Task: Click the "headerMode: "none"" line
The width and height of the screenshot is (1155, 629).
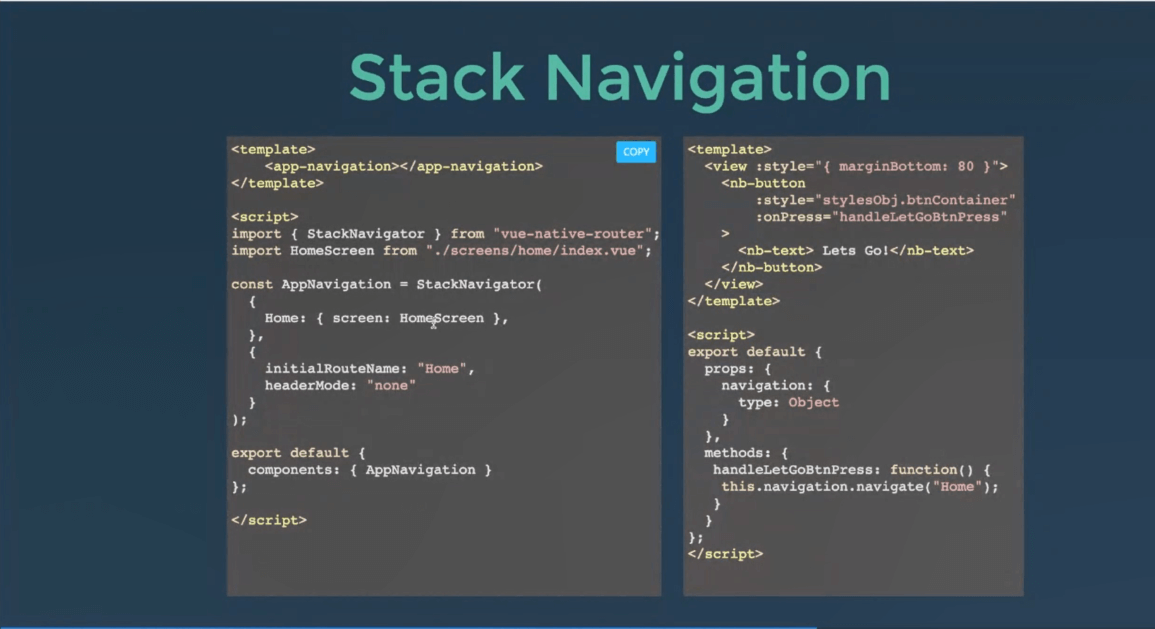Action: [x=340, y=385]
